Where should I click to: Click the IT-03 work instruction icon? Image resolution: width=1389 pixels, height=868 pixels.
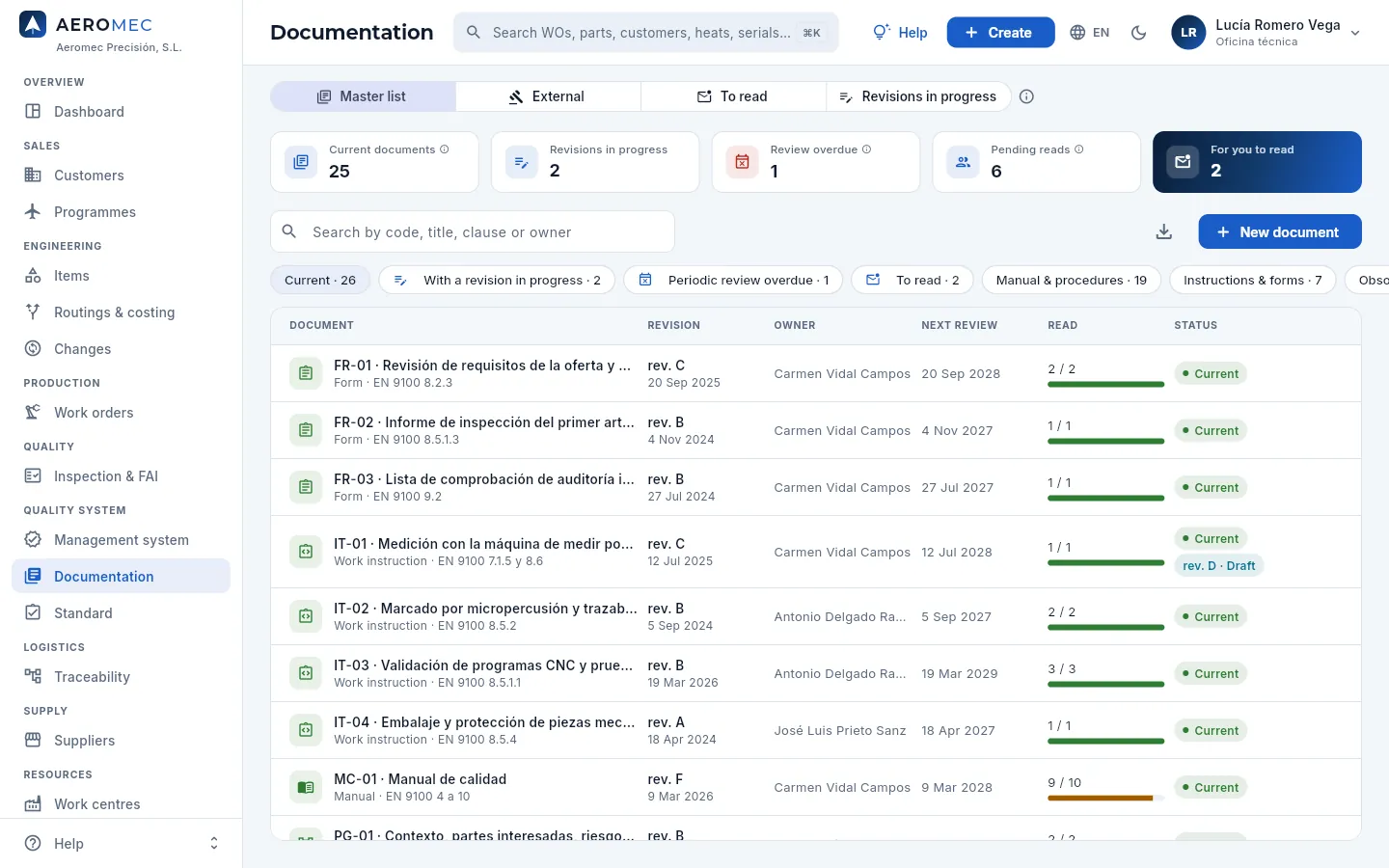pyautogui.click(x=306, y=673)
